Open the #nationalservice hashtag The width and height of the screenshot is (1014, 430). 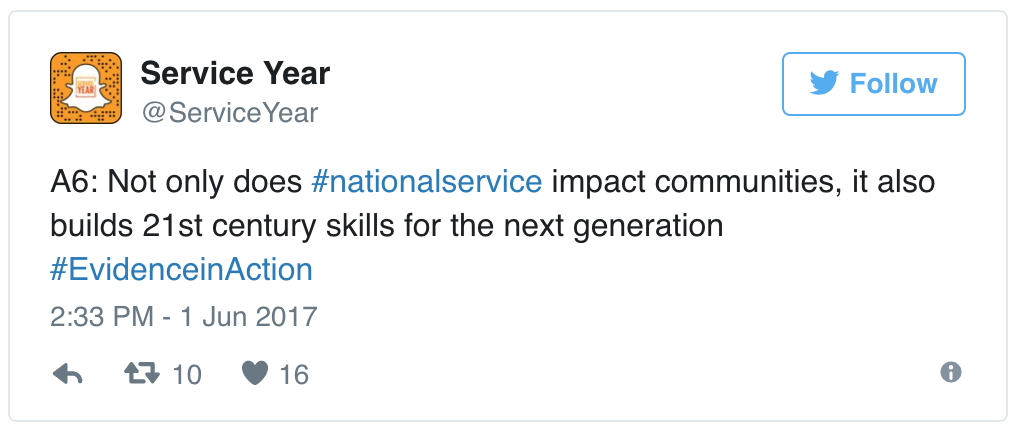click(x=427, y=182)
